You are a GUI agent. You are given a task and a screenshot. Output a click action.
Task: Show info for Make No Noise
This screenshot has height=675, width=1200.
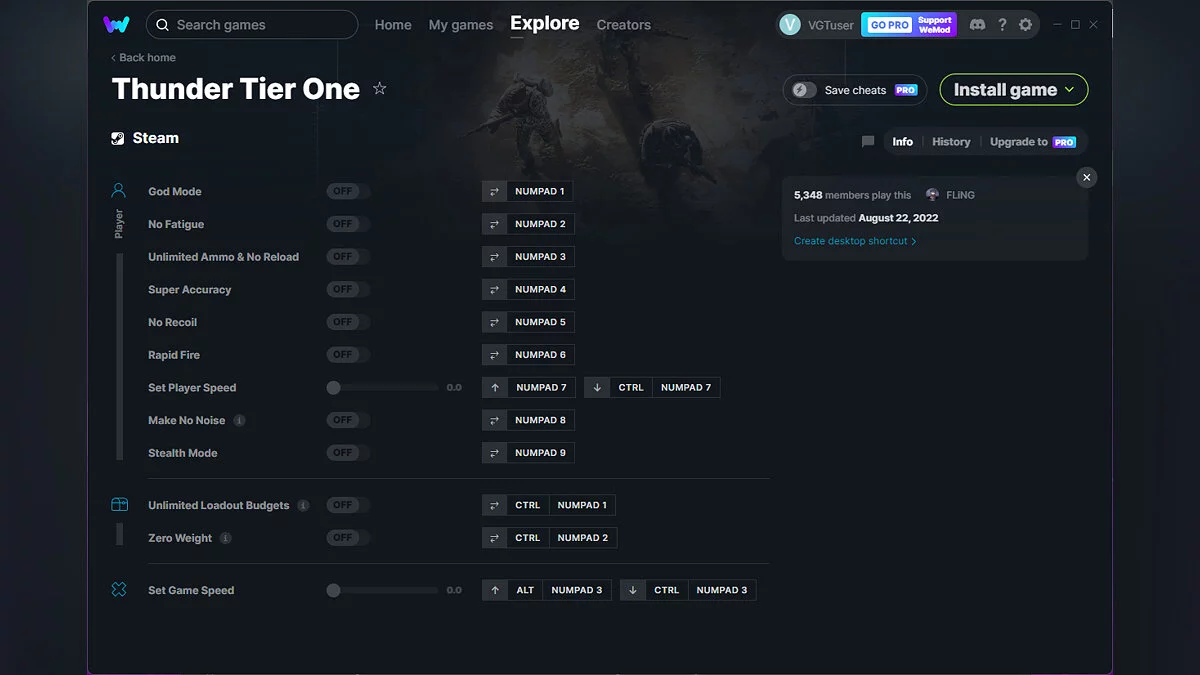click(239, 420)
